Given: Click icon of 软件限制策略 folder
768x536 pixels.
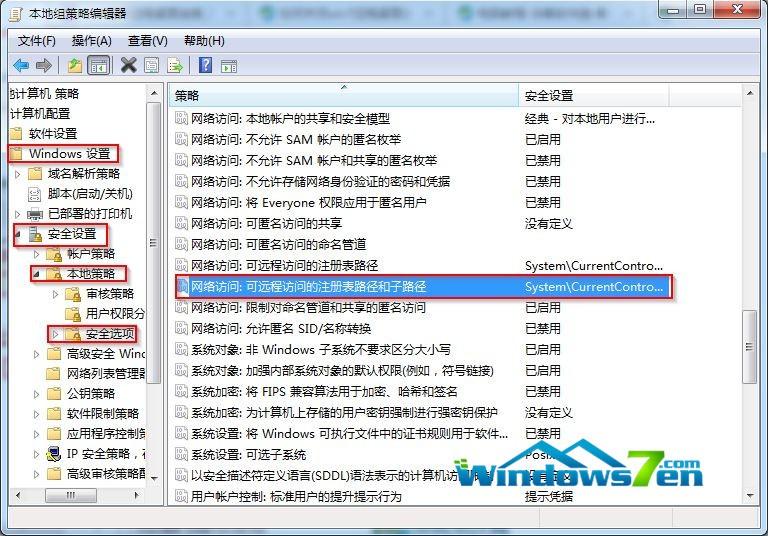Looking at the screenshot, I should pyautogui.click(x=53, y=414).
